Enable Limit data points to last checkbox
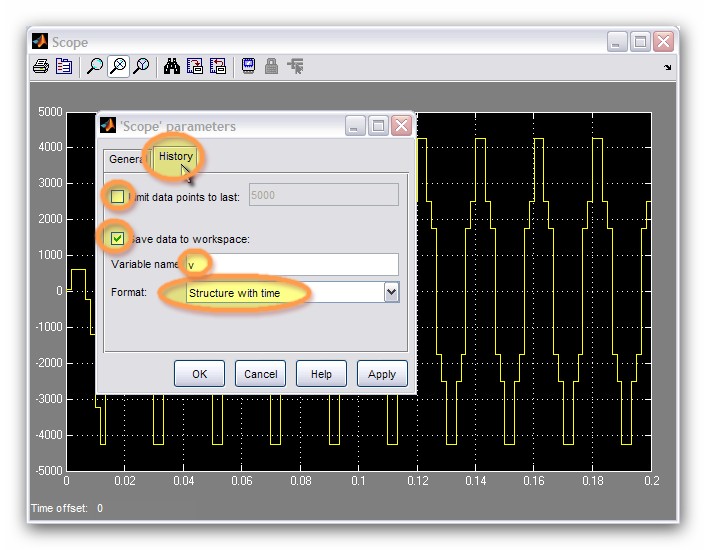706x550 pixels. (x=118, y=196)
